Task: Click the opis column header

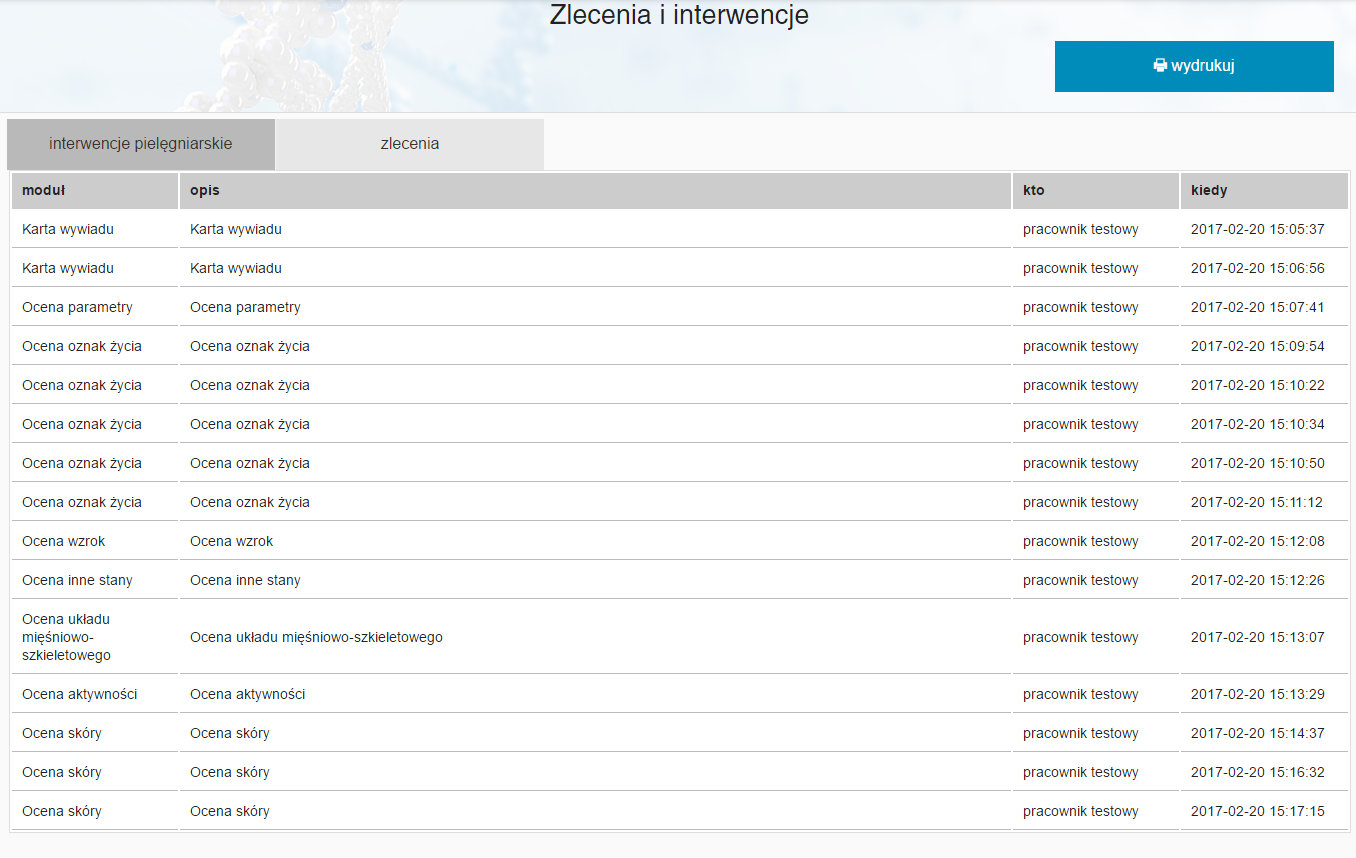Action: (595, 190)
